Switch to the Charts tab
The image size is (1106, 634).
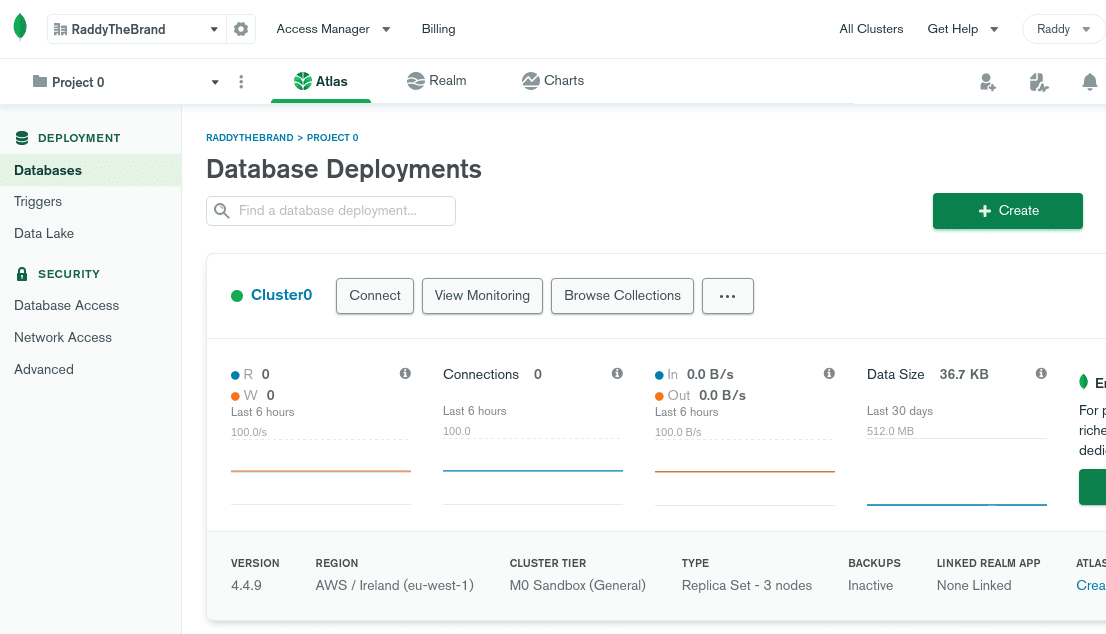click(x=553, y=80)
